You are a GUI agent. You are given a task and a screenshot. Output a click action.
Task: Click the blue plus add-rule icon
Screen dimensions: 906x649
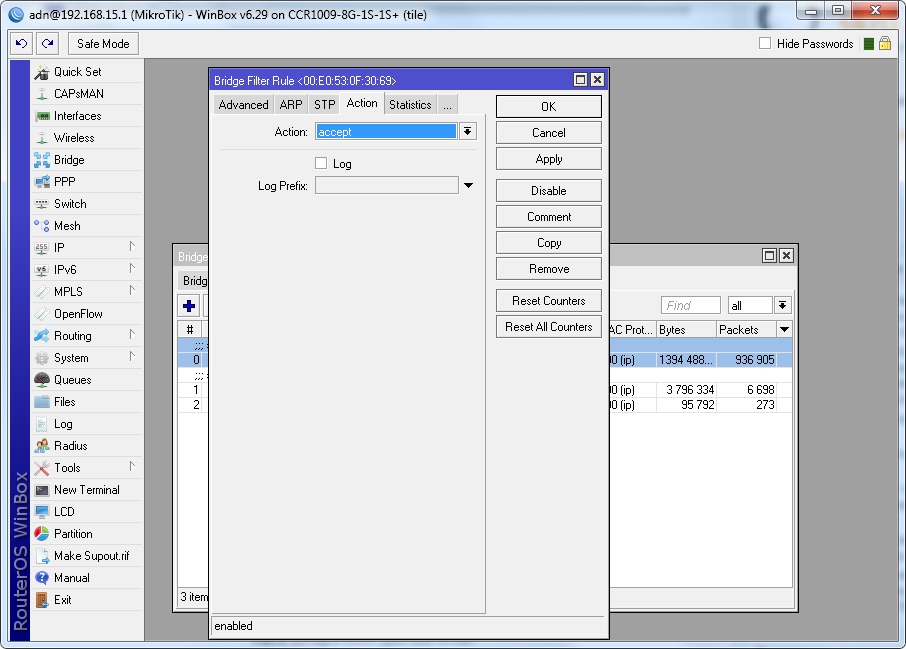pyautogui.click(x=189, y=306)
